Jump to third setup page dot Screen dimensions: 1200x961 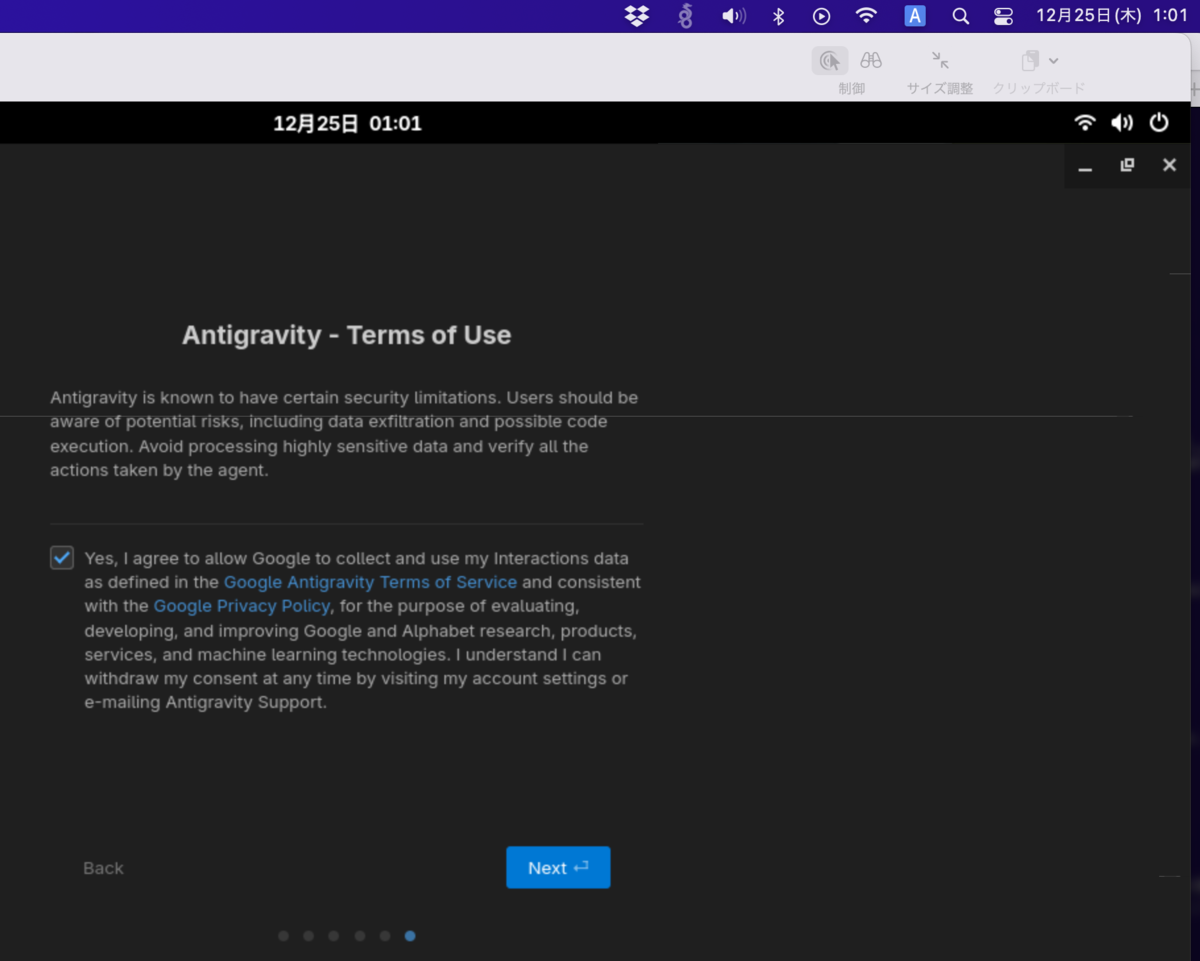334,936
